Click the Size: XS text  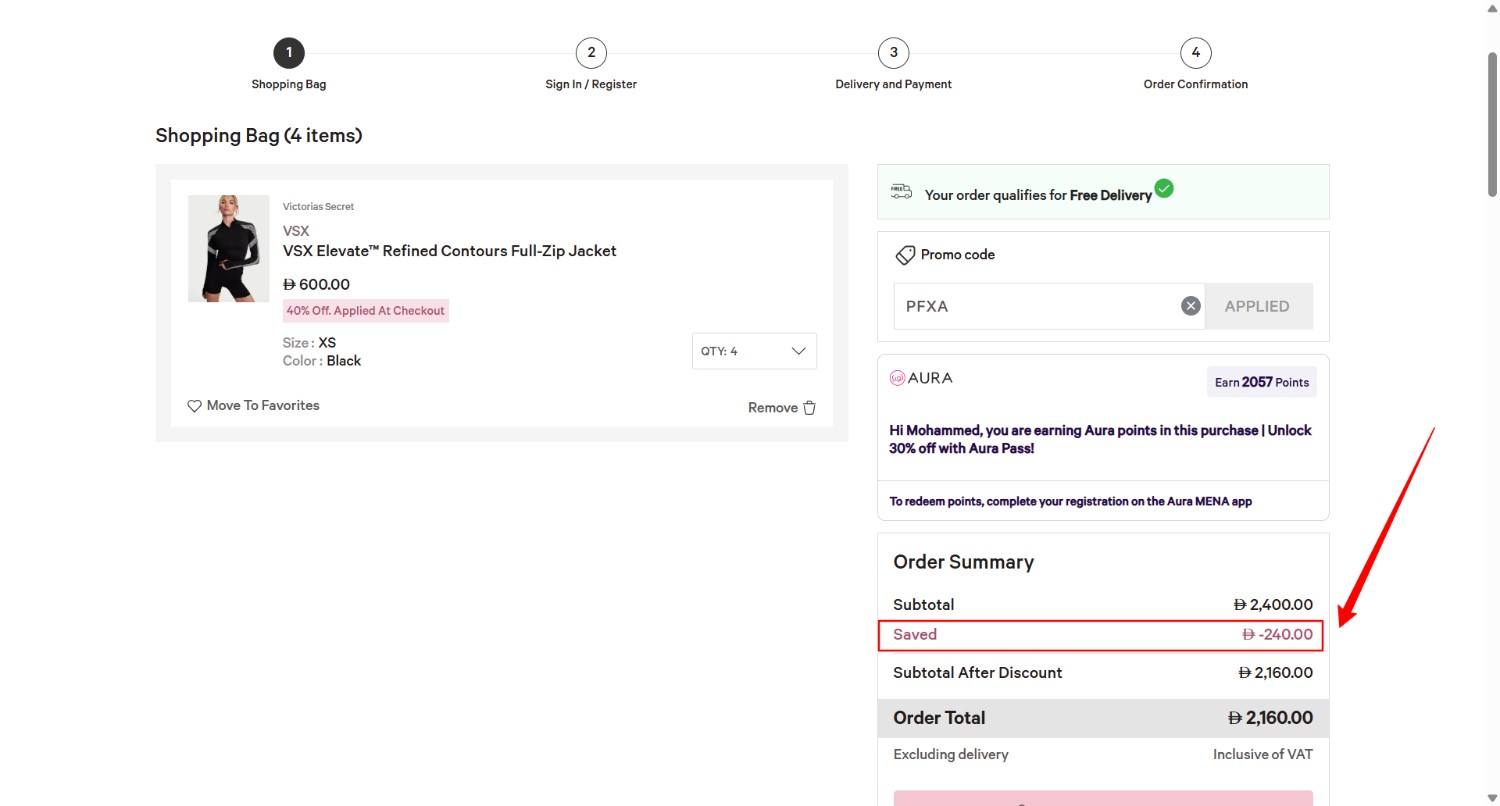tap(309, 343)
